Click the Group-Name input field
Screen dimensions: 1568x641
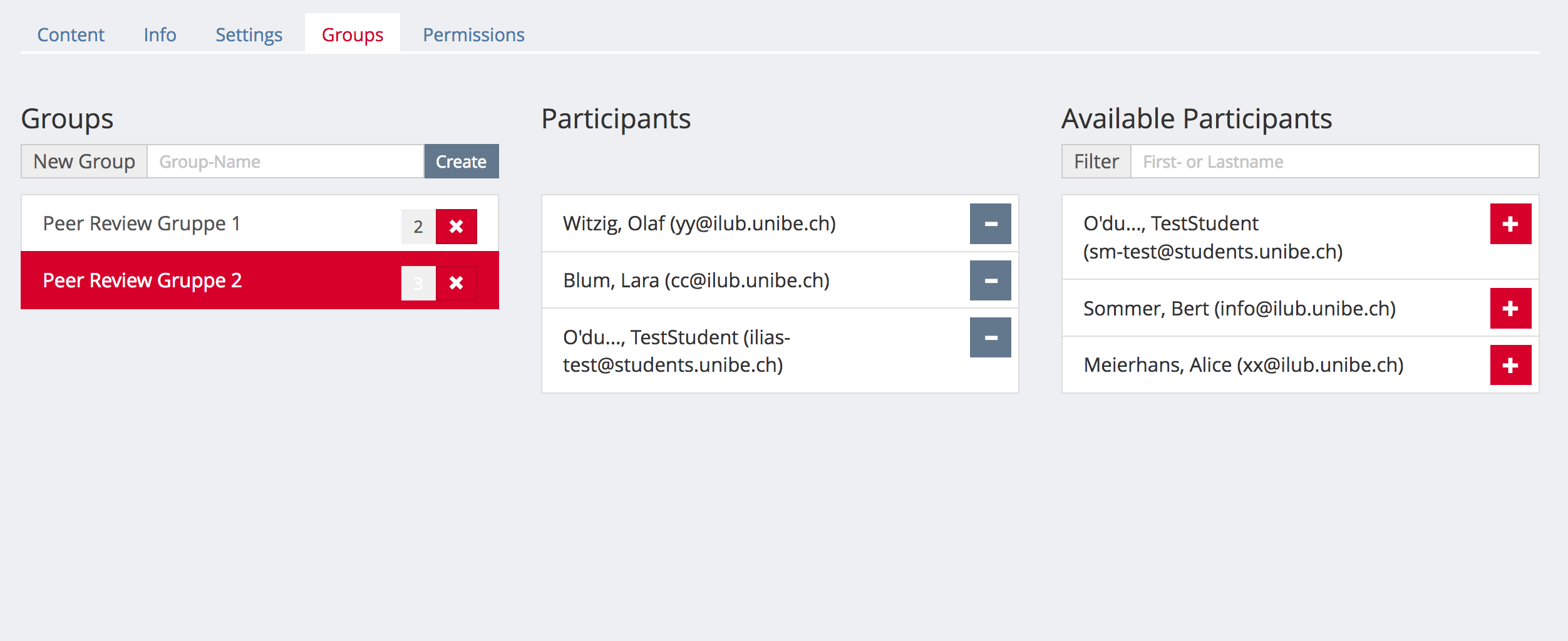[286, 162]
